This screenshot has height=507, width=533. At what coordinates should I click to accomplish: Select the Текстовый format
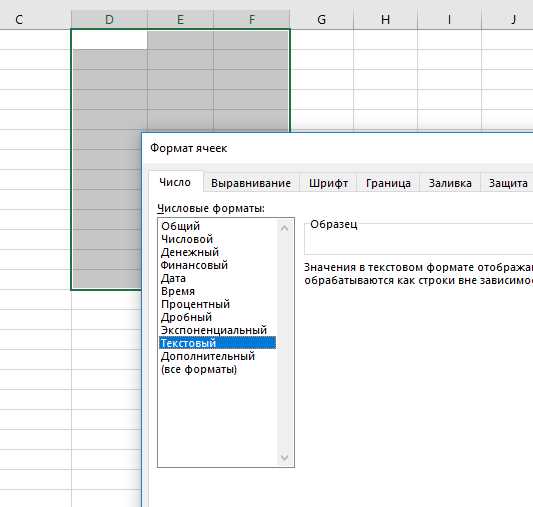coord(218,343)
